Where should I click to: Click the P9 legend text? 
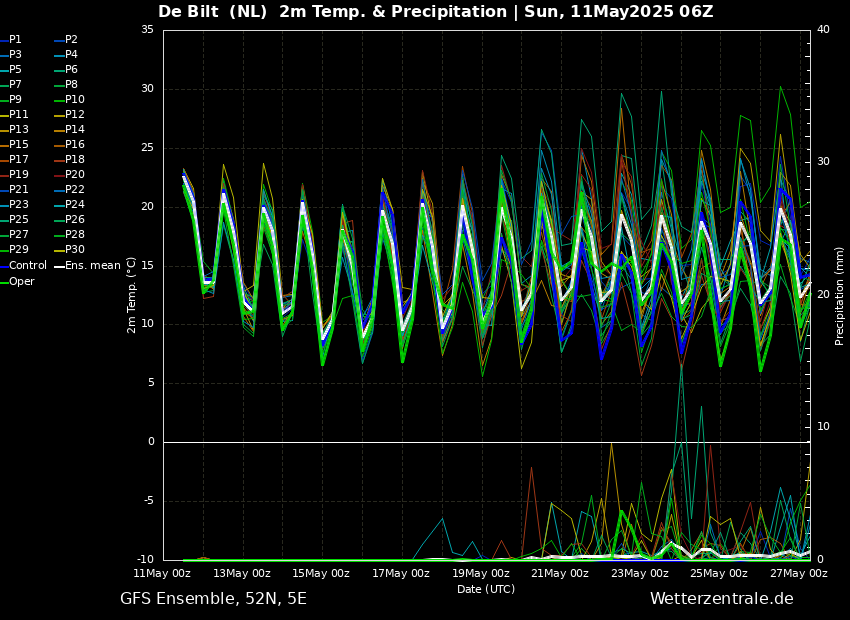[15, 100]
